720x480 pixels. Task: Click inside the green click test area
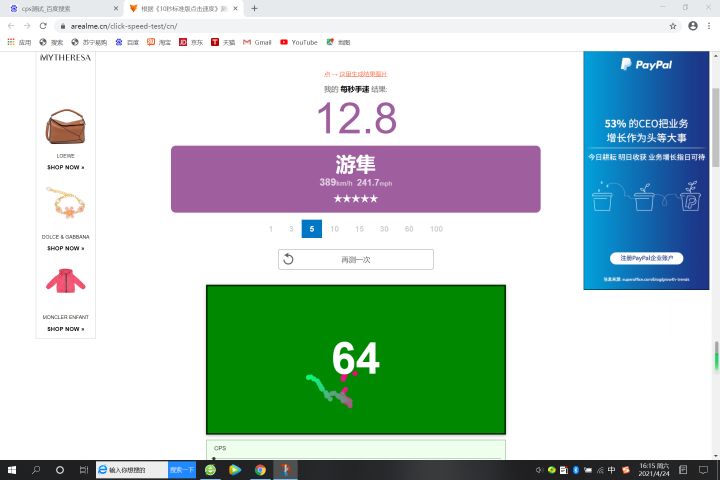[356, 359]
